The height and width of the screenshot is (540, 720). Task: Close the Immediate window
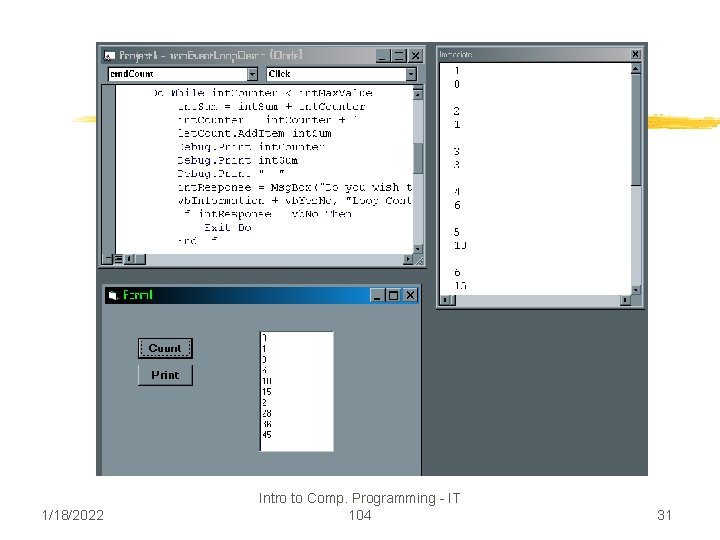(x=636, y=54)
